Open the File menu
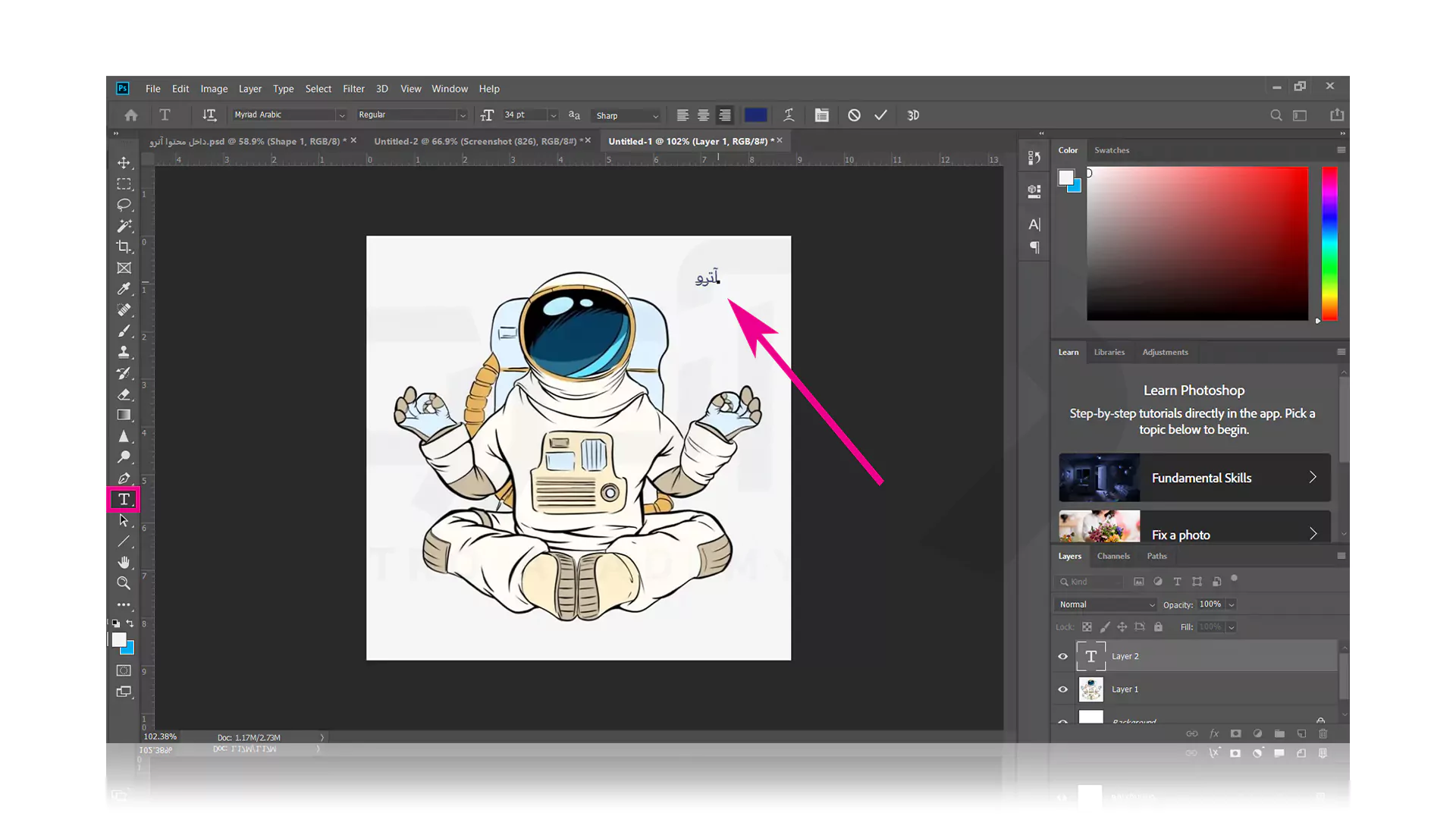1456x819 pixels. click(152, 89)
